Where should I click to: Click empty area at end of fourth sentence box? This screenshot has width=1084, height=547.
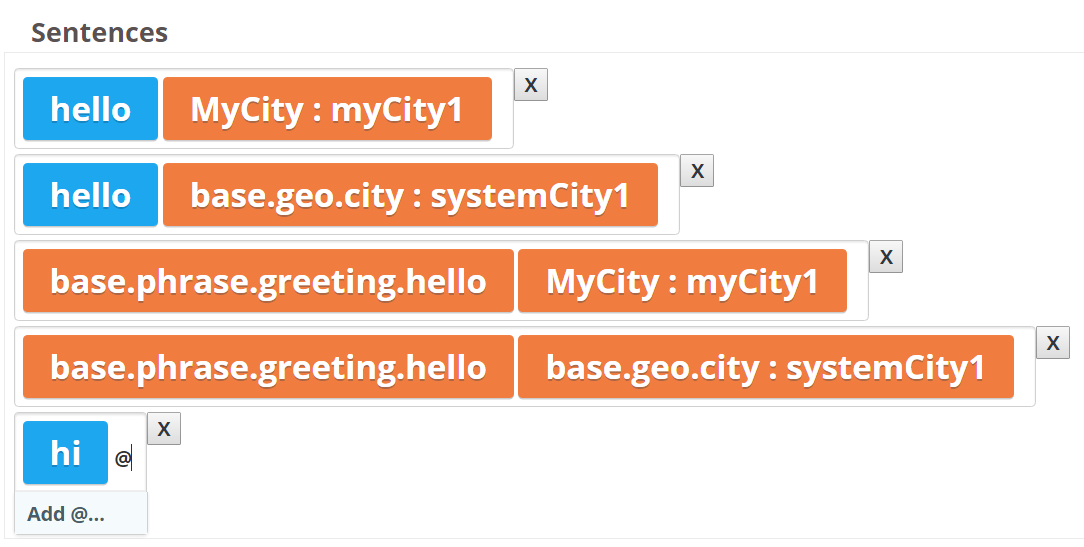pyautogui.click(x=1024, y=367)
